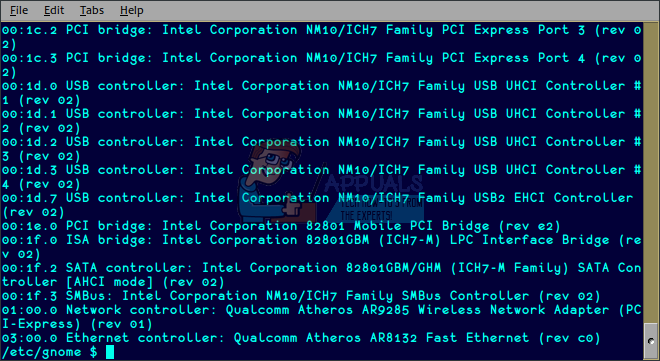Screen dimensions: 660x361
Task: Click the 00:1f.2 SATA controller line
Action: (x=322, y=275)
